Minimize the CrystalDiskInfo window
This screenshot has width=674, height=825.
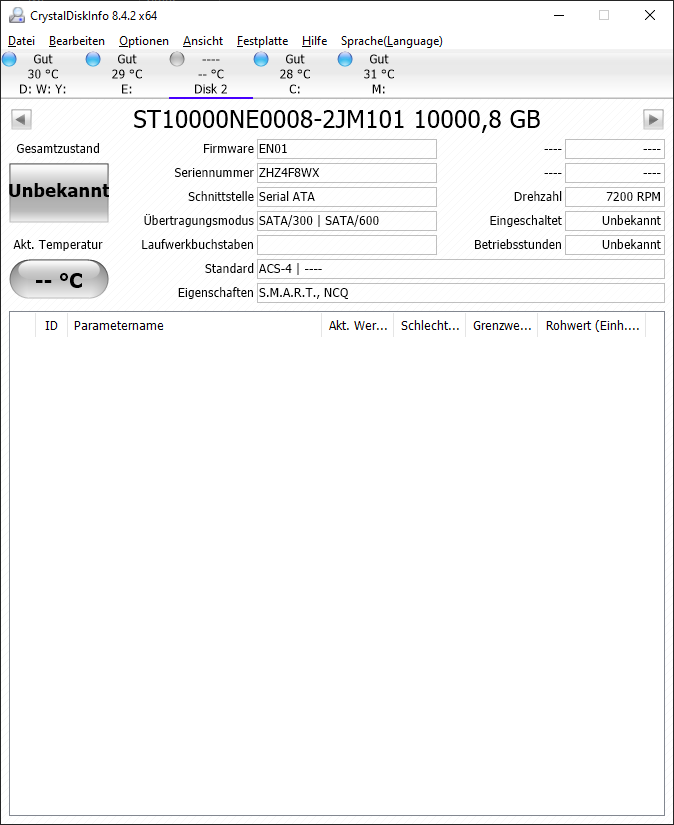[559, 15]
